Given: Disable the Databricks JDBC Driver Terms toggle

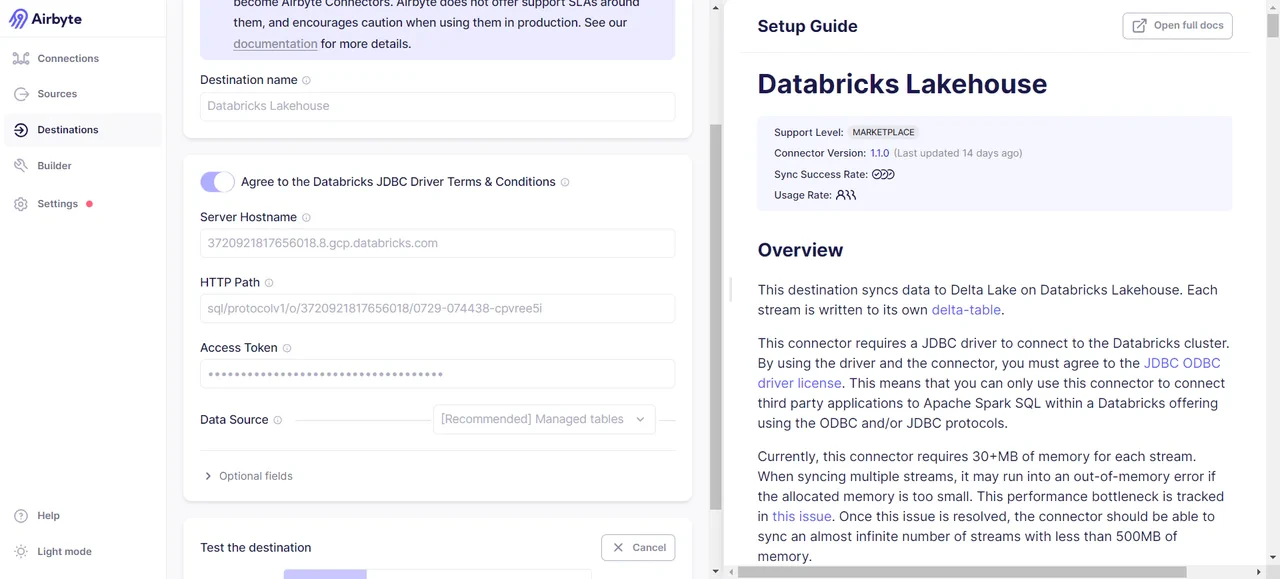Looking at the screenshot, I should click(x=217, y=181).
